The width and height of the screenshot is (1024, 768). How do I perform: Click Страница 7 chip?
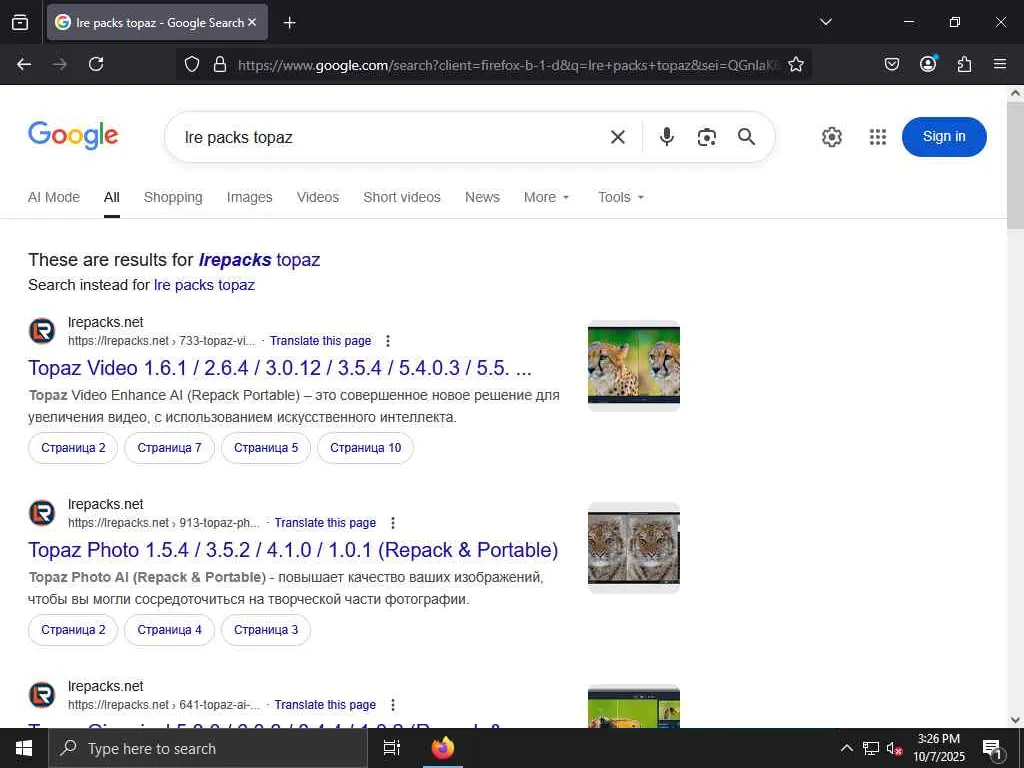[x=169, y=448]
